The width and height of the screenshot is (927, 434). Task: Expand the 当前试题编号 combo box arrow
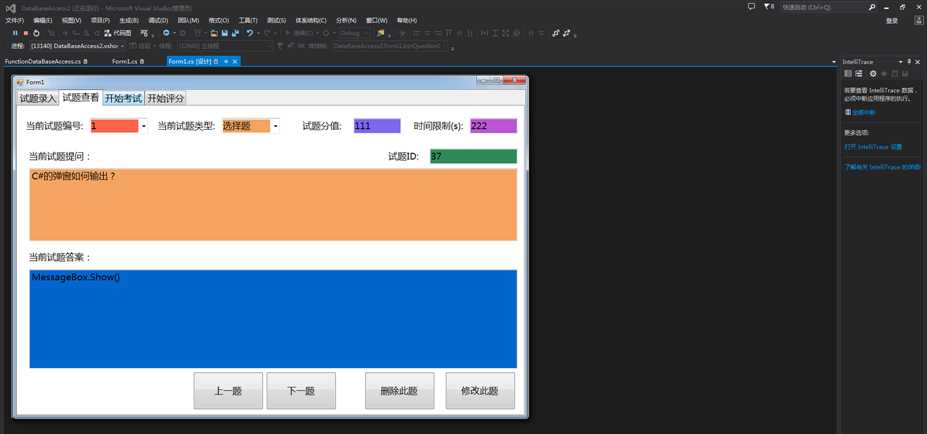pos(143,126)
